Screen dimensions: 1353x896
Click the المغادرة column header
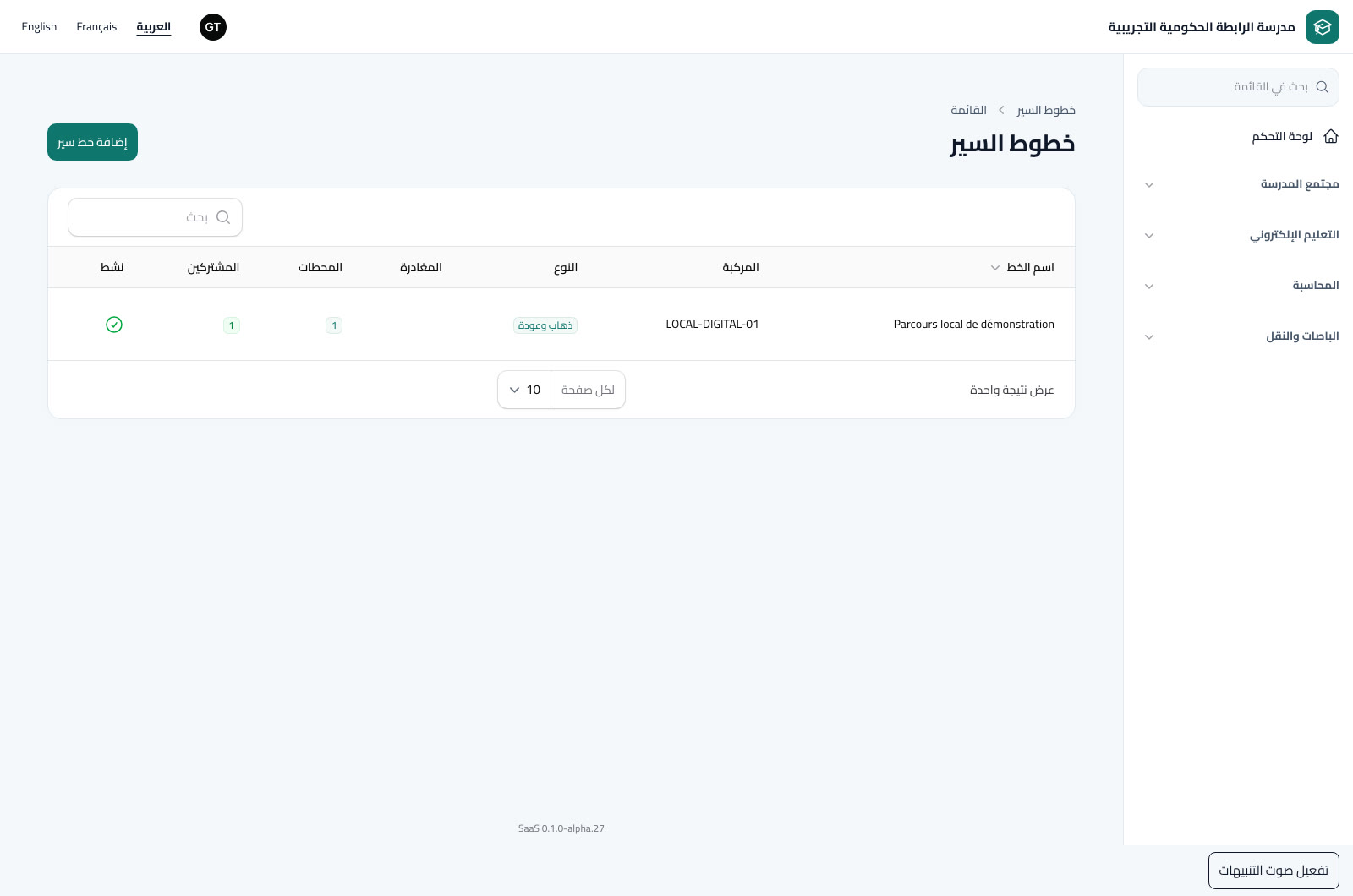pos(421,267)
